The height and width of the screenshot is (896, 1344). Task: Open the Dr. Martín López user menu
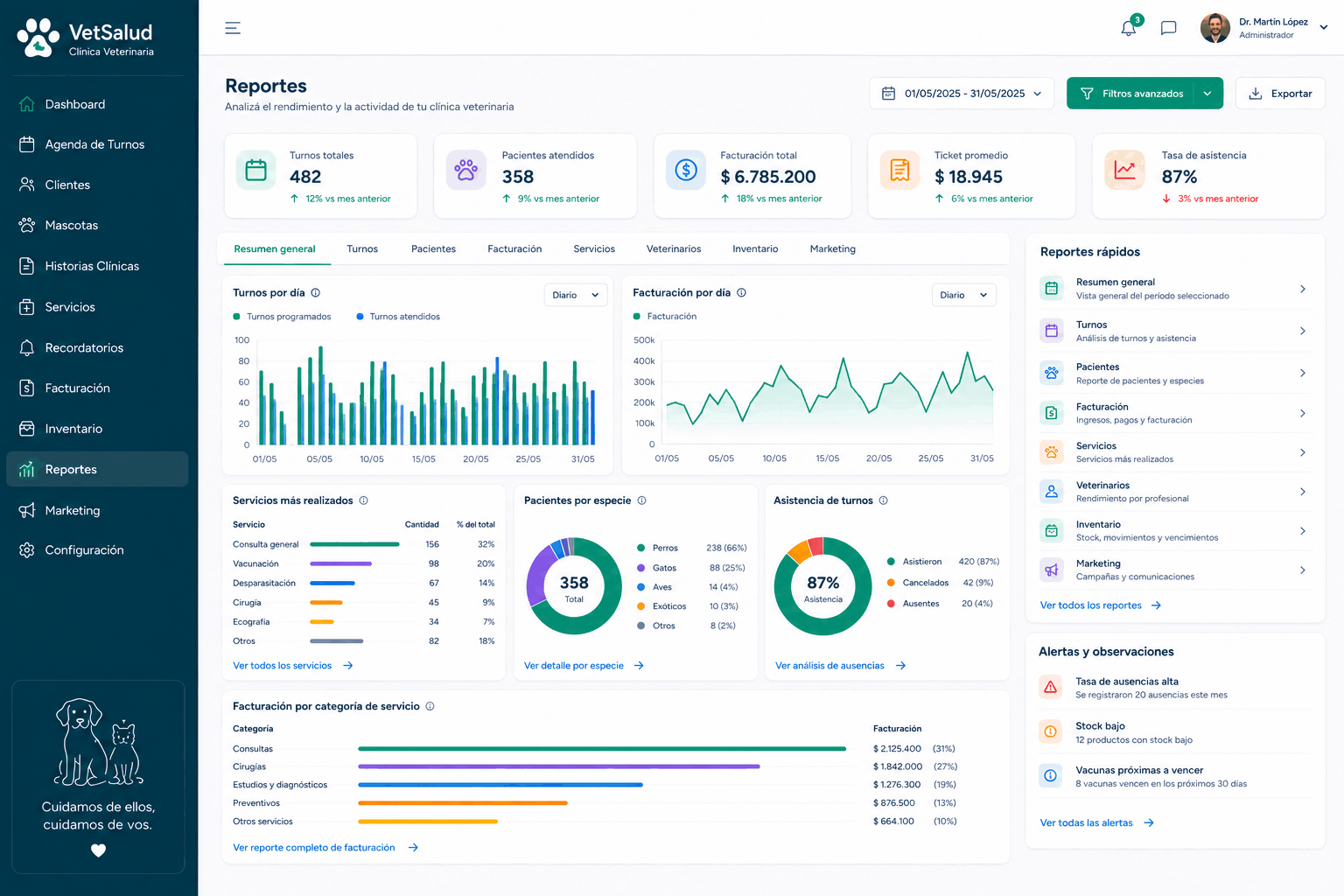1264,28
